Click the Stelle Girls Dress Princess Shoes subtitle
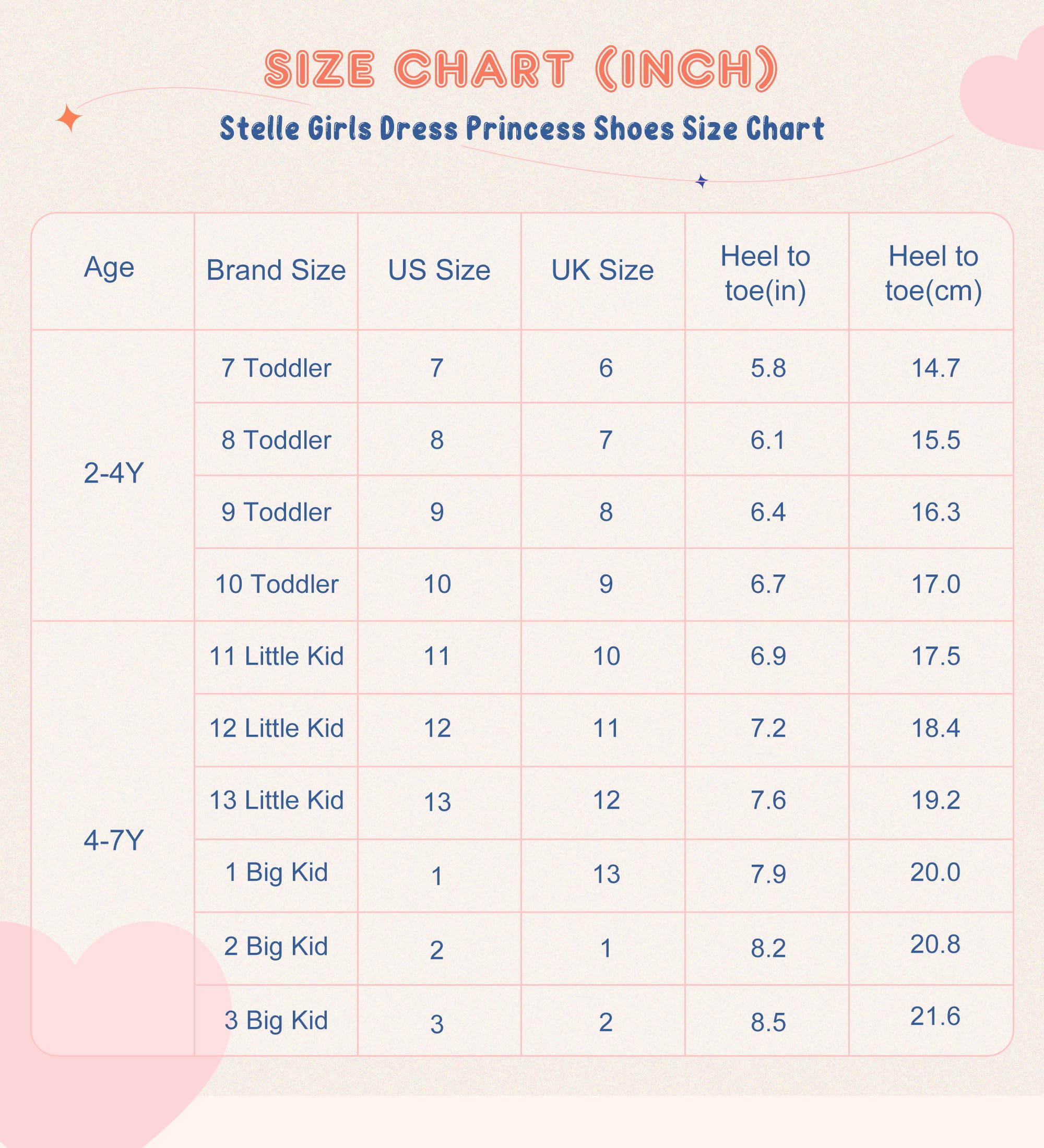 click(521, 128)
